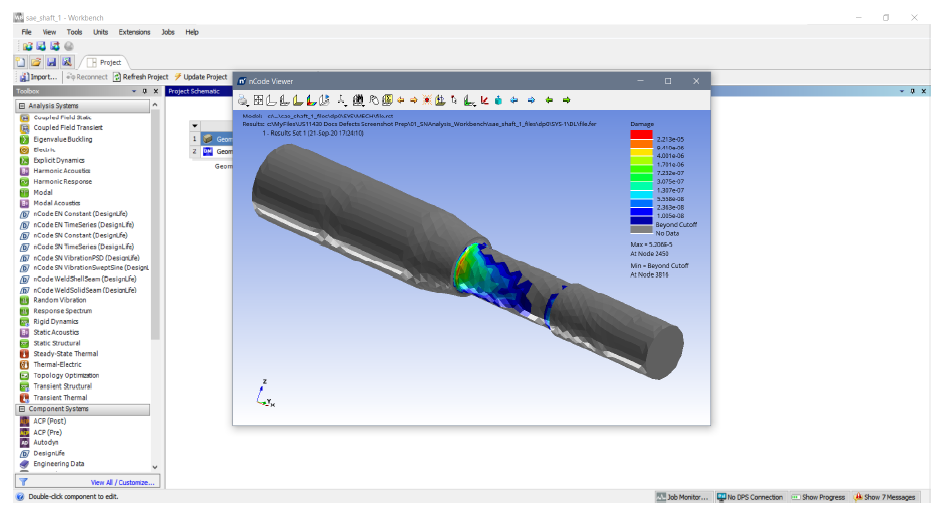Screen dimensions: 941x516
Task: Click the save-as icon with pencil
Action: pyautogui.click(x=67, y=62)
